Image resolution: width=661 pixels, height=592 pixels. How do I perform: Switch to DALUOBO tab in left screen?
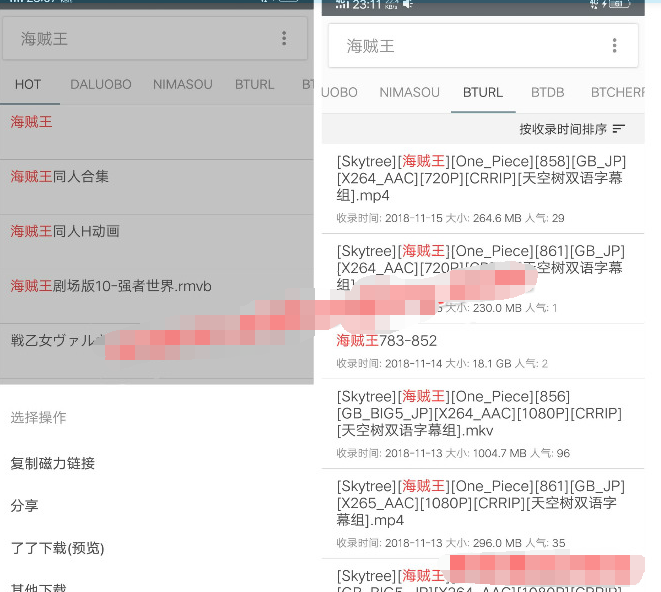[x=101, y=85]
